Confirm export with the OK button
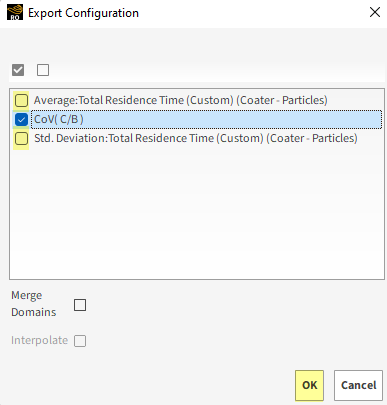Screen dimensions: 387x405 pyautogui.click(x=309, y=385)
